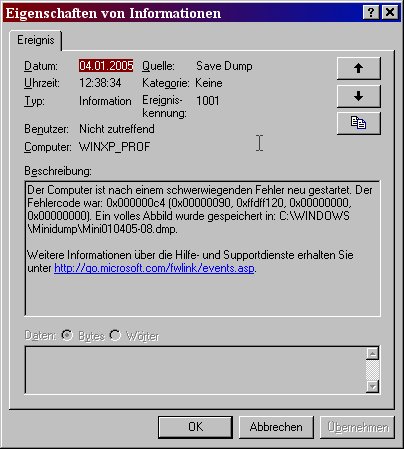Click the title bar Eigenschaften von Informationen

[113, 13]
